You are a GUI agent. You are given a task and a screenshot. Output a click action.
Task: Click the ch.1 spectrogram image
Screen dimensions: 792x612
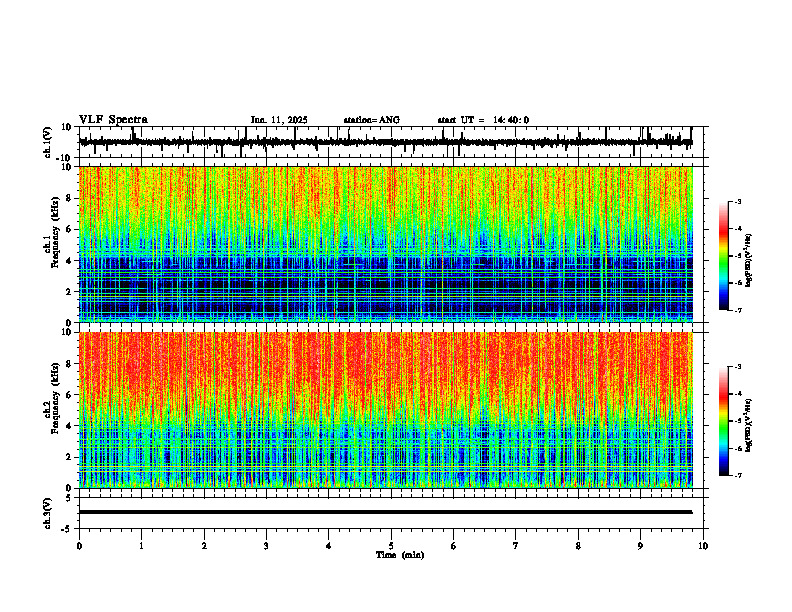pos(385,244)
